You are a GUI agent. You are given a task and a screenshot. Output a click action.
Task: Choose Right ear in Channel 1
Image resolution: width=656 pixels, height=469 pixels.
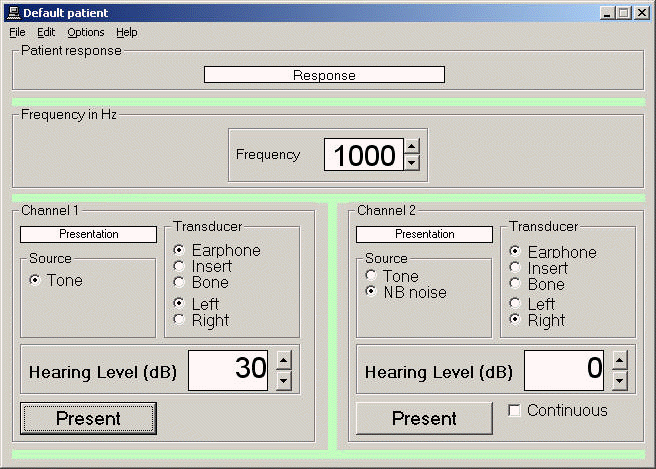pyautogui.click(x=179, y=320)
